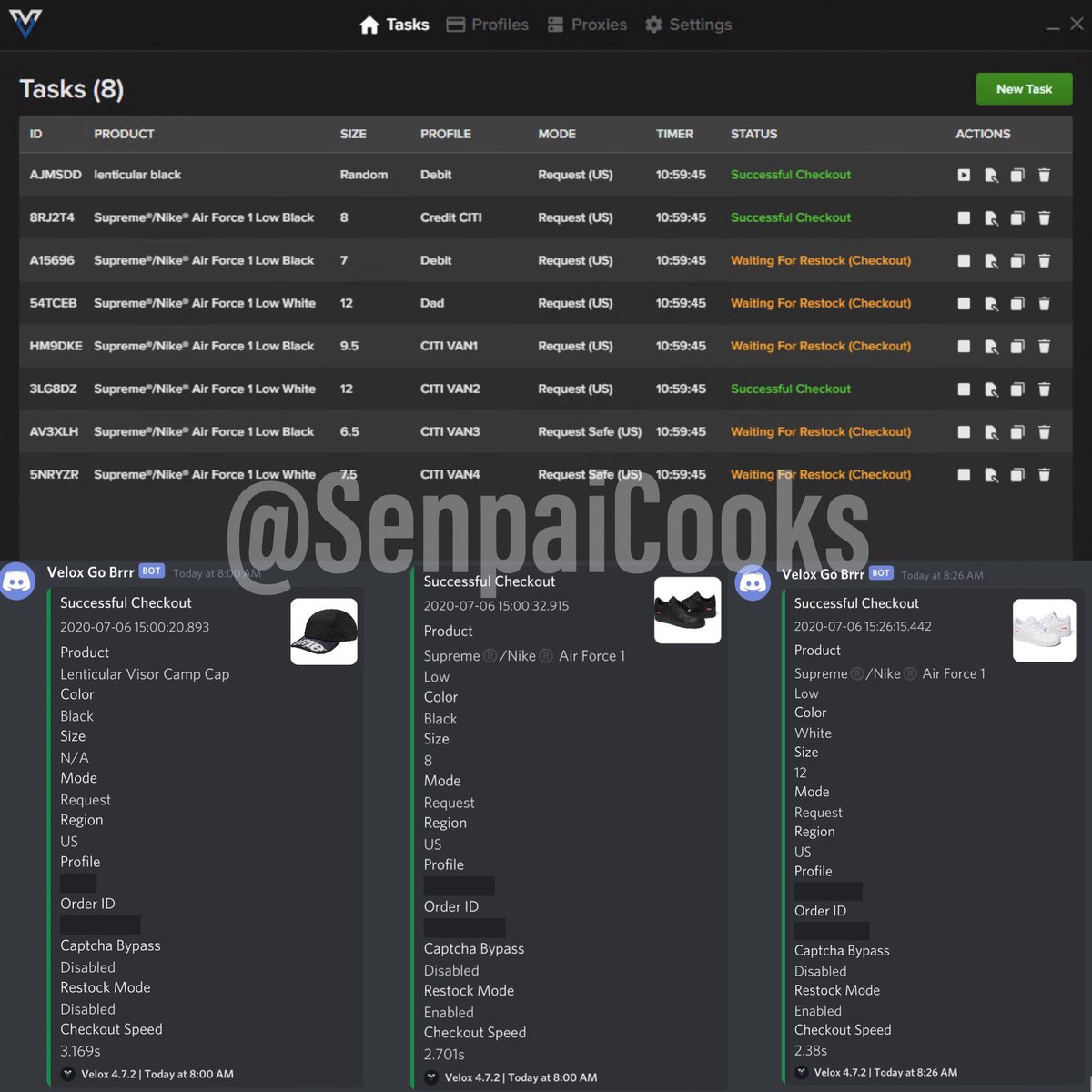Open the Settings tab

(x=688, y=25)
